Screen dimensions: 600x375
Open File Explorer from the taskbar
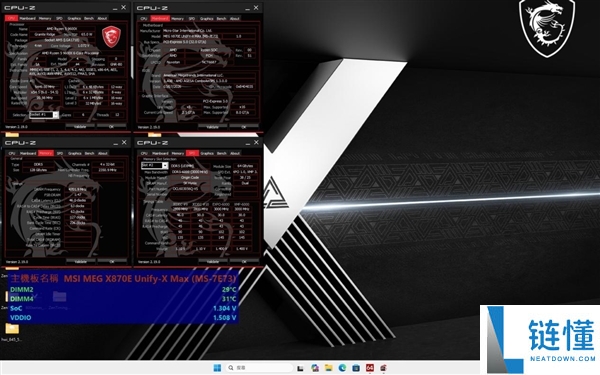pyautogui.click(x=328, y=368)
